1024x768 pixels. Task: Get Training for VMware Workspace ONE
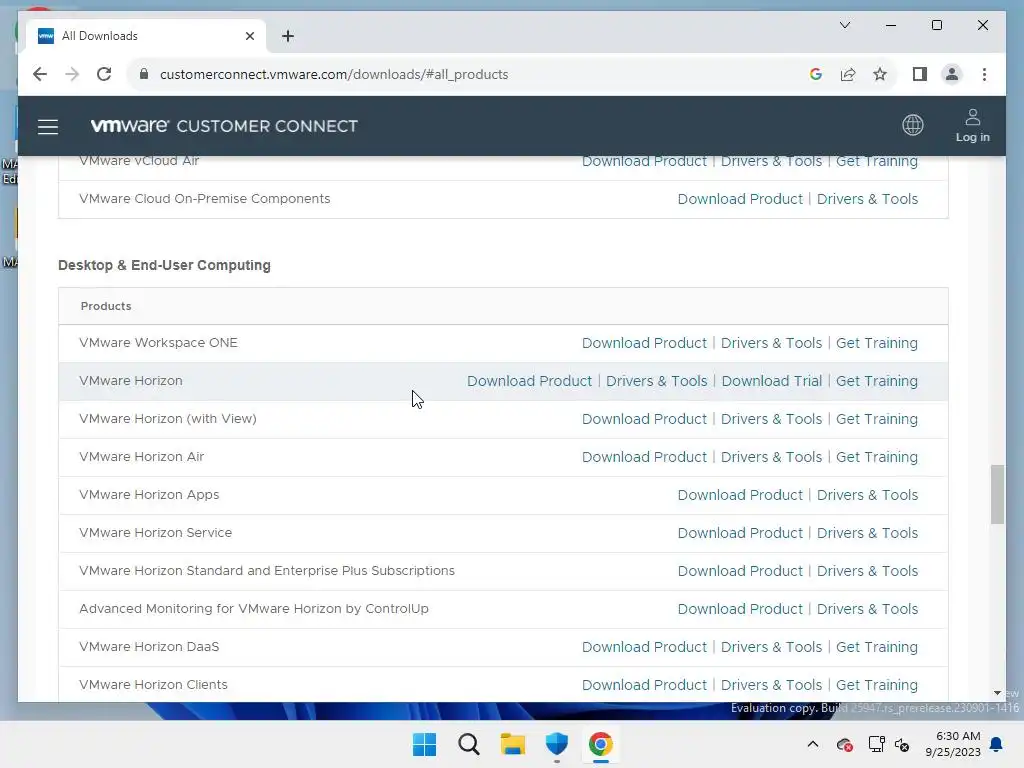click(x=876, y=343)
